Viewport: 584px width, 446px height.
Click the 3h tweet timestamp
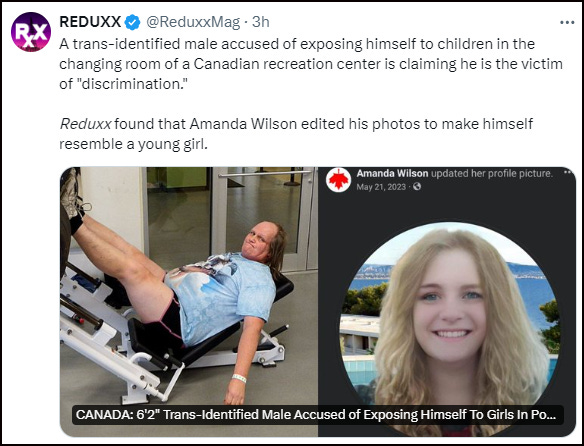(261, 22)
